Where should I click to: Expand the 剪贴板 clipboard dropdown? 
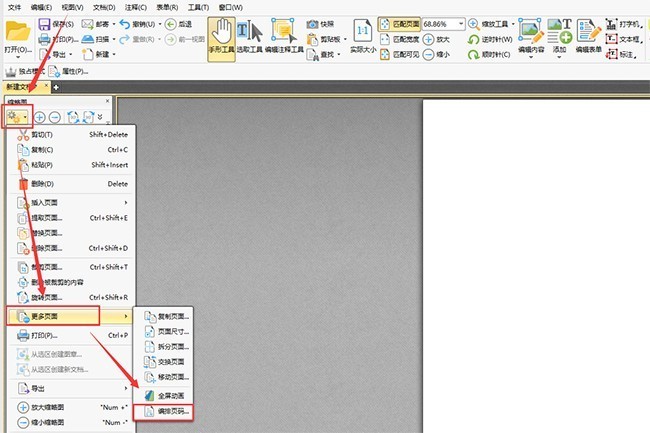pos(345,39)
